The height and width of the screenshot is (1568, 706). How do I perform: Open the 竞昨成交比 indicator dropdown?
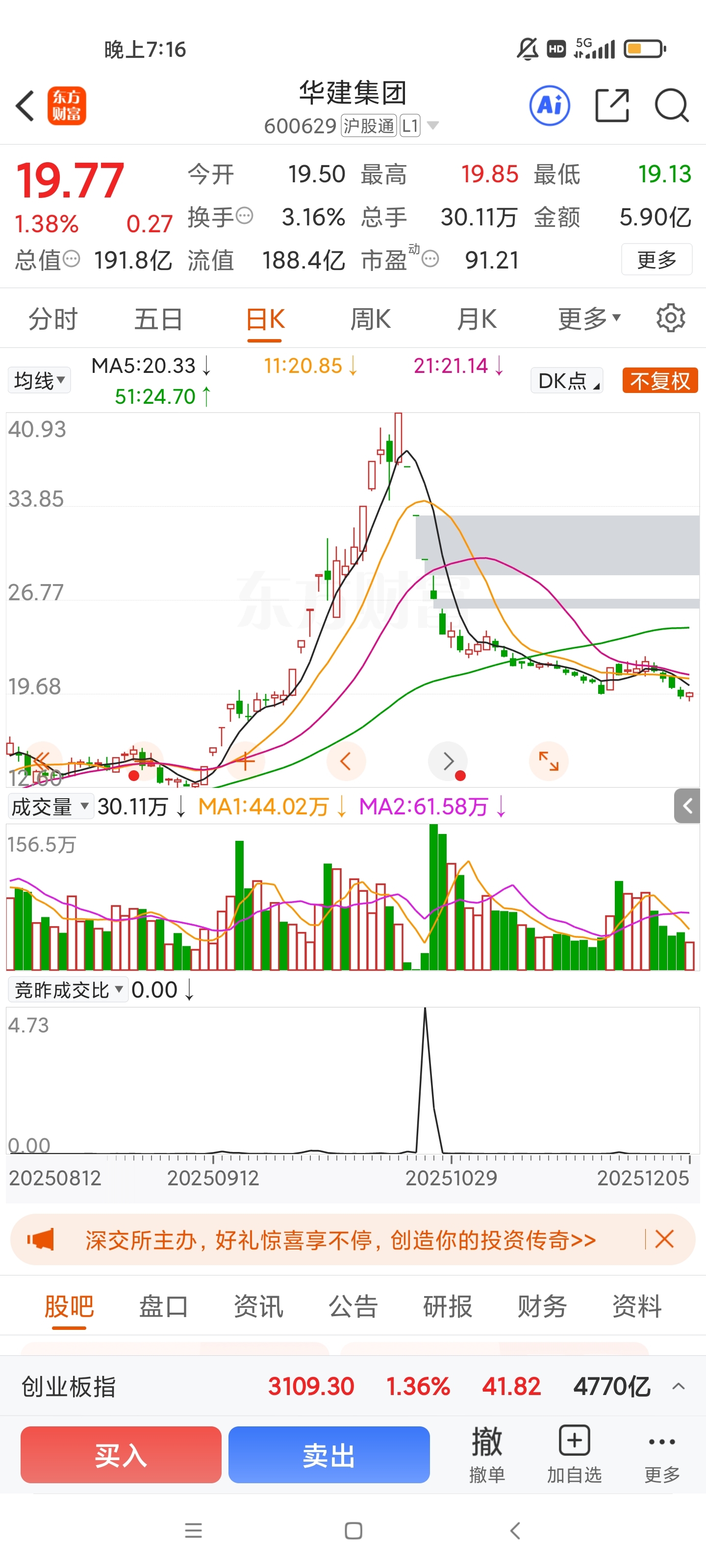(68, 990)
